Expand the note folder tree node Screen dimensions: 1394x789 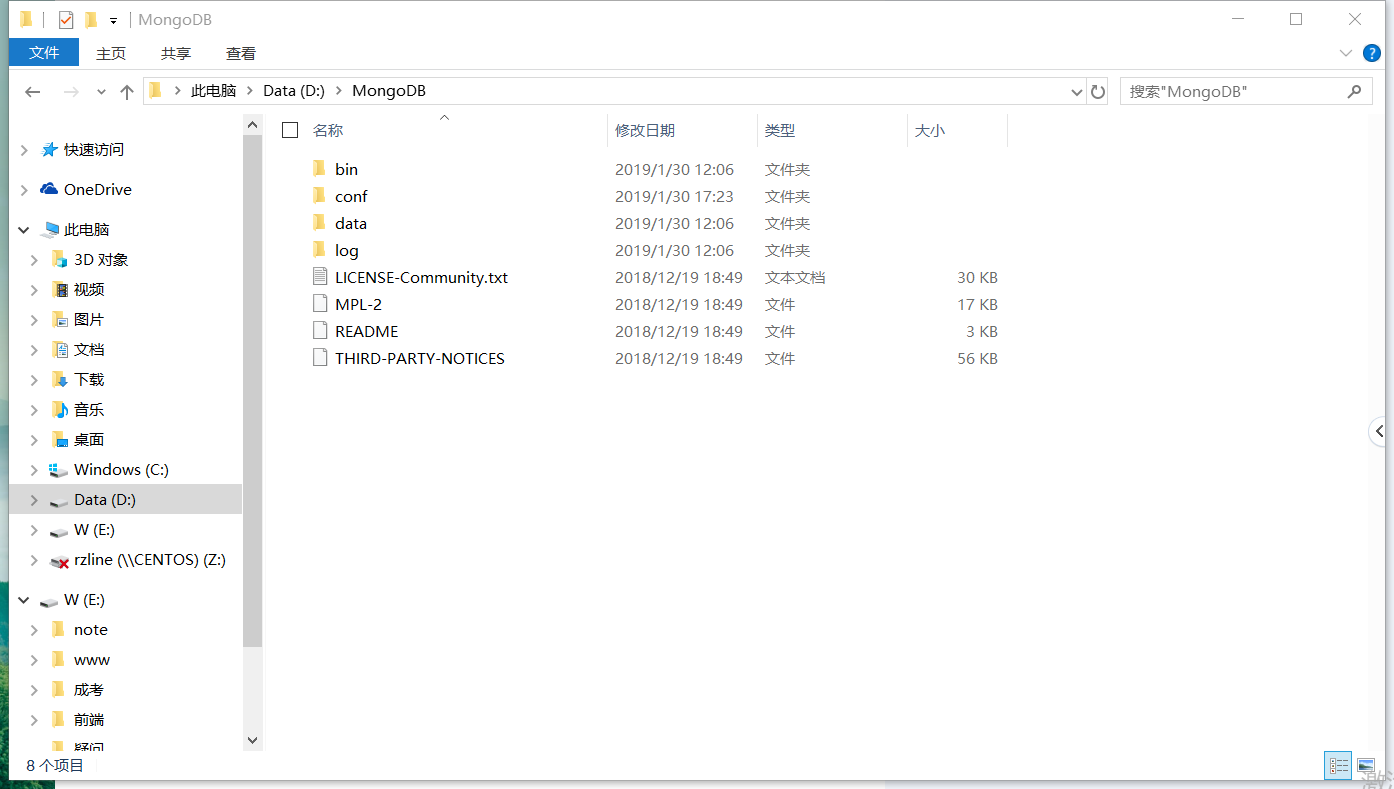click(34, 630)
